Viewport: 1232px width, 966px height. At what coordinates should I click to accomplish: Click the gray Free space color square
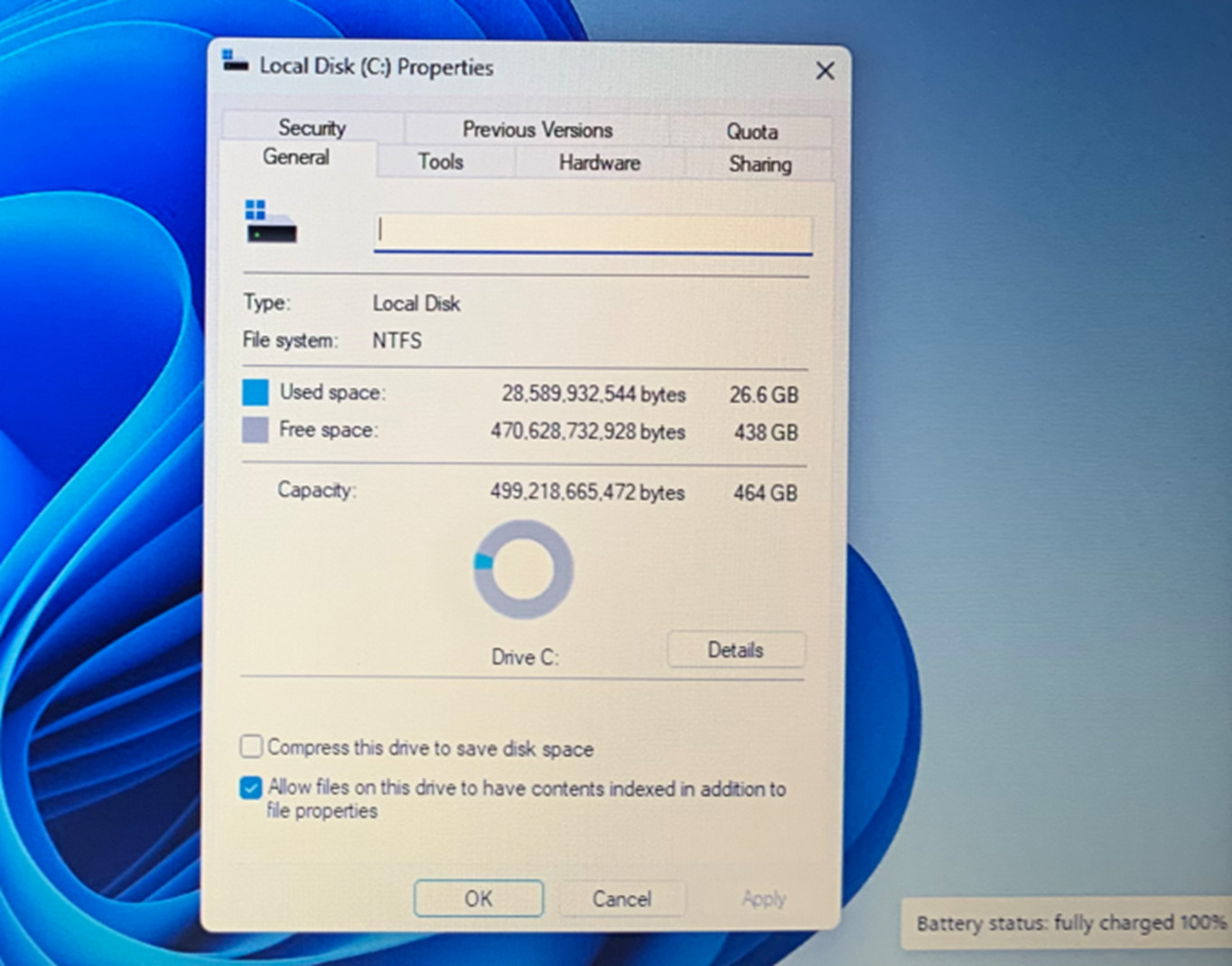pos(256,430)
